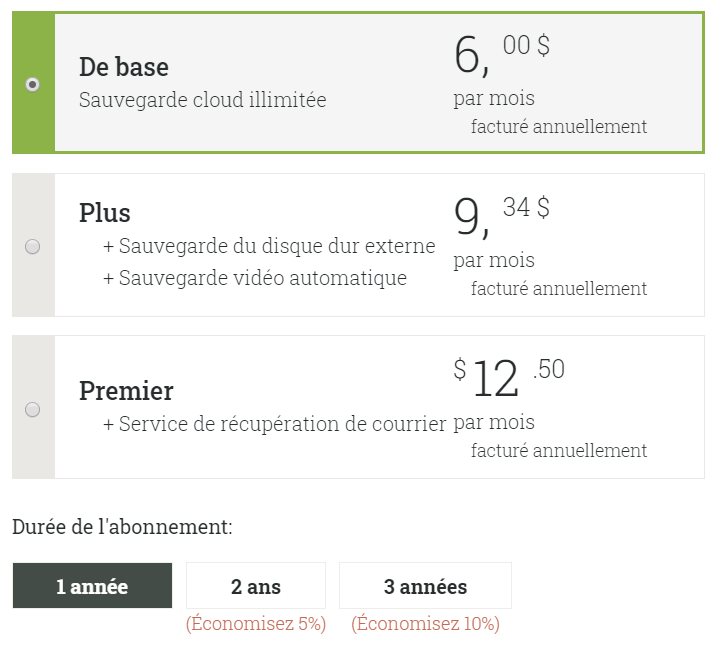Click facturé annuellement under Premier price
The width and height of the screenshot is (724, 648).
[x=559, y=451]
